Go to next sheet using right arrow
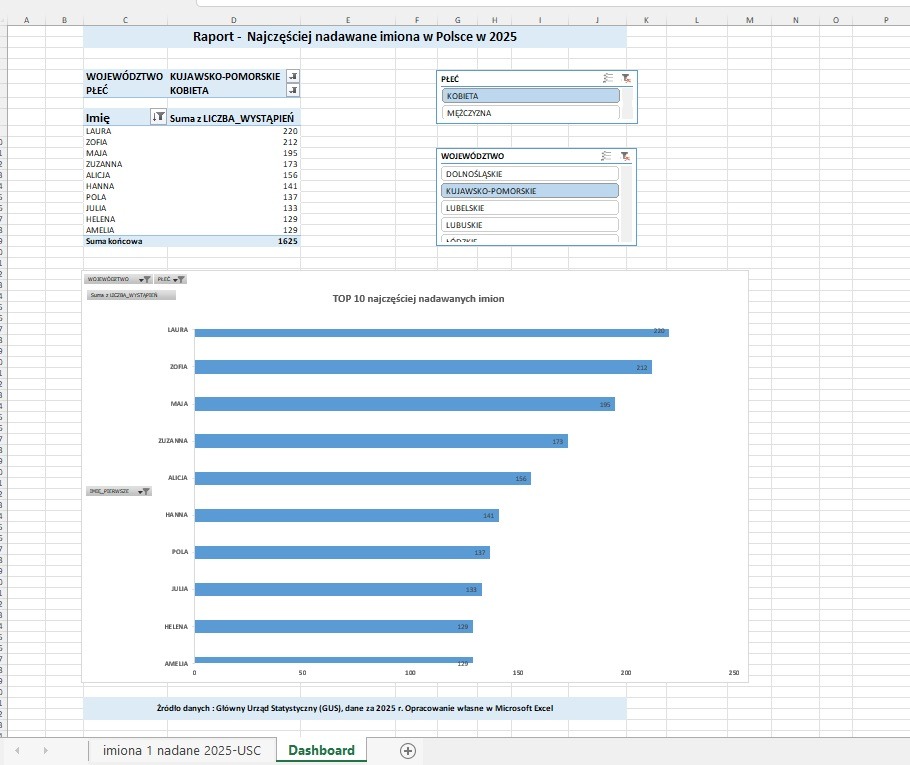Image resolution: width=910 pixels, height=765 pixels. click(45, 750)
